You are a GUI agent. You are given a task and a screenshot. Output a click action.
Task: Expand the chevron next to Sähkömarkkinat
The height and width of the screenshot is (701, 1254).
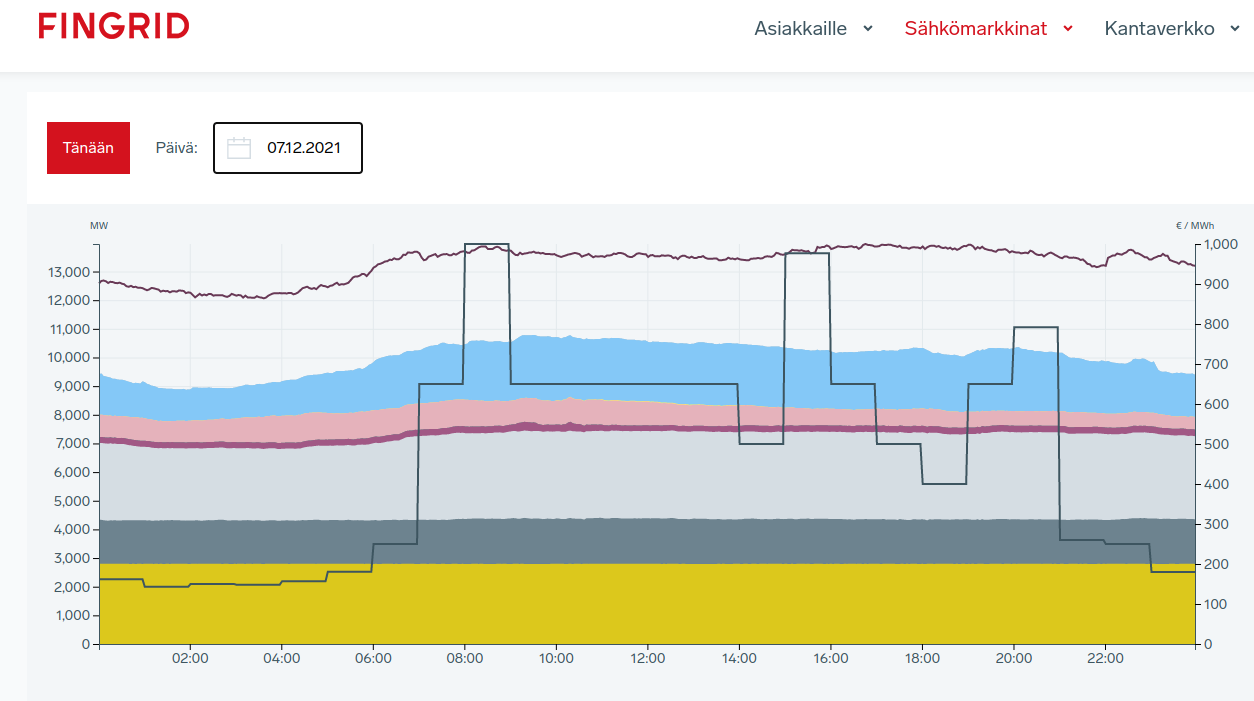pyautogui.click(x=1068, y=29)
